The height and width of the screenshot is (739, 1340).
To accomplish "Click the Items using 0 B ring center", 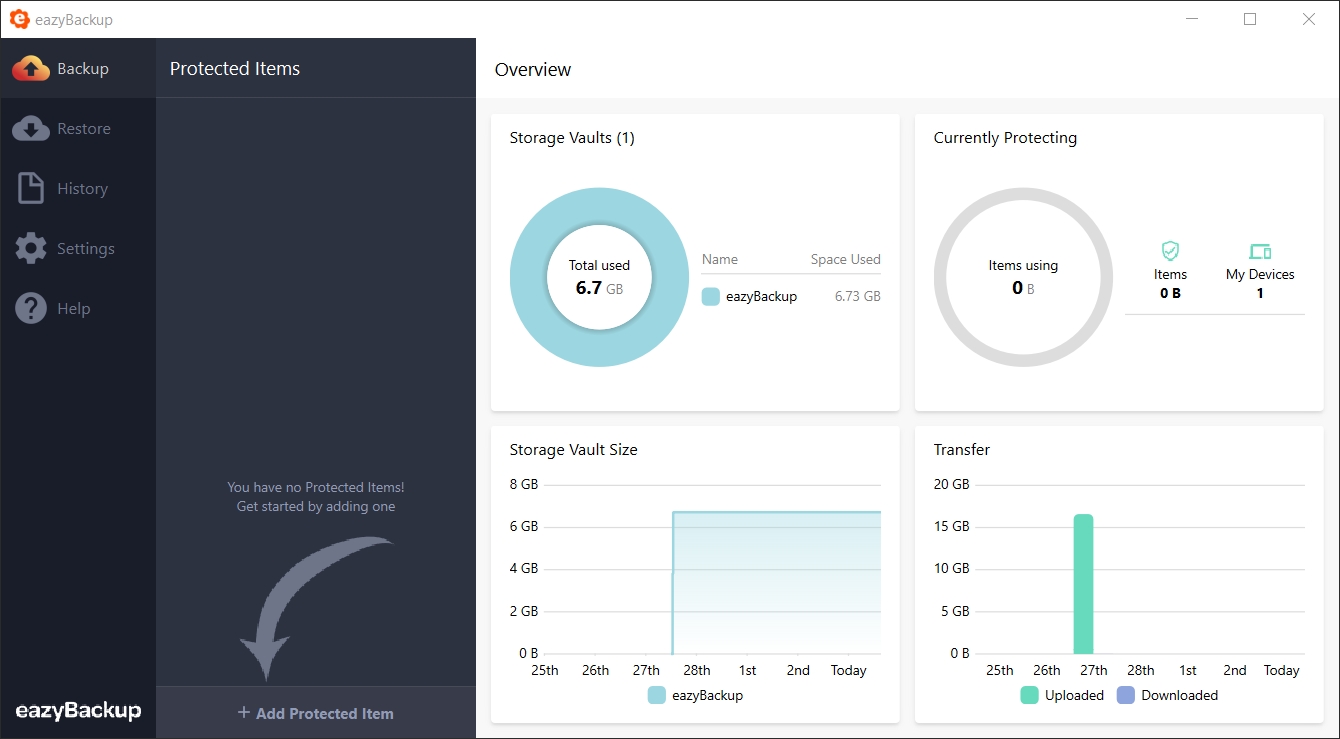I will point(1023,277).
